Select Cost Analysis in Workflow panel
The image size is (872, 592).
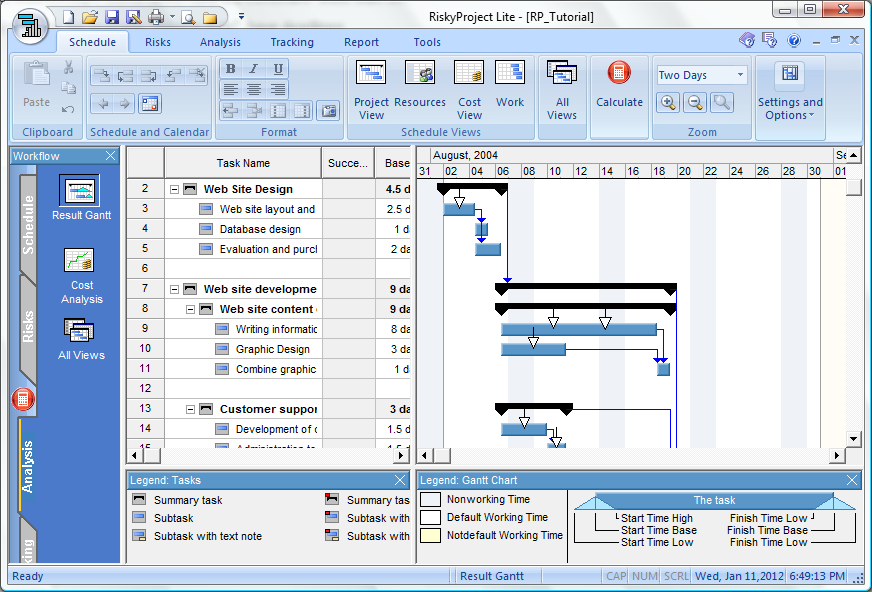pos(81,276)
